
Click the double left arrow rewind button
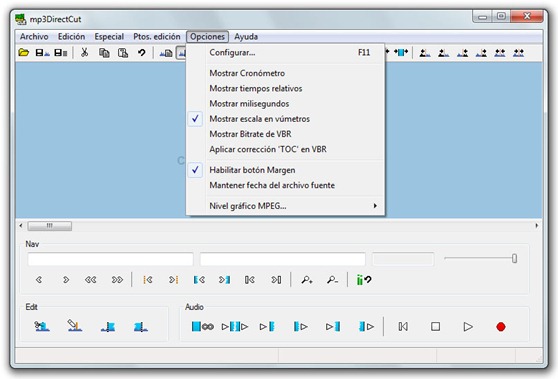pos(91,280)
